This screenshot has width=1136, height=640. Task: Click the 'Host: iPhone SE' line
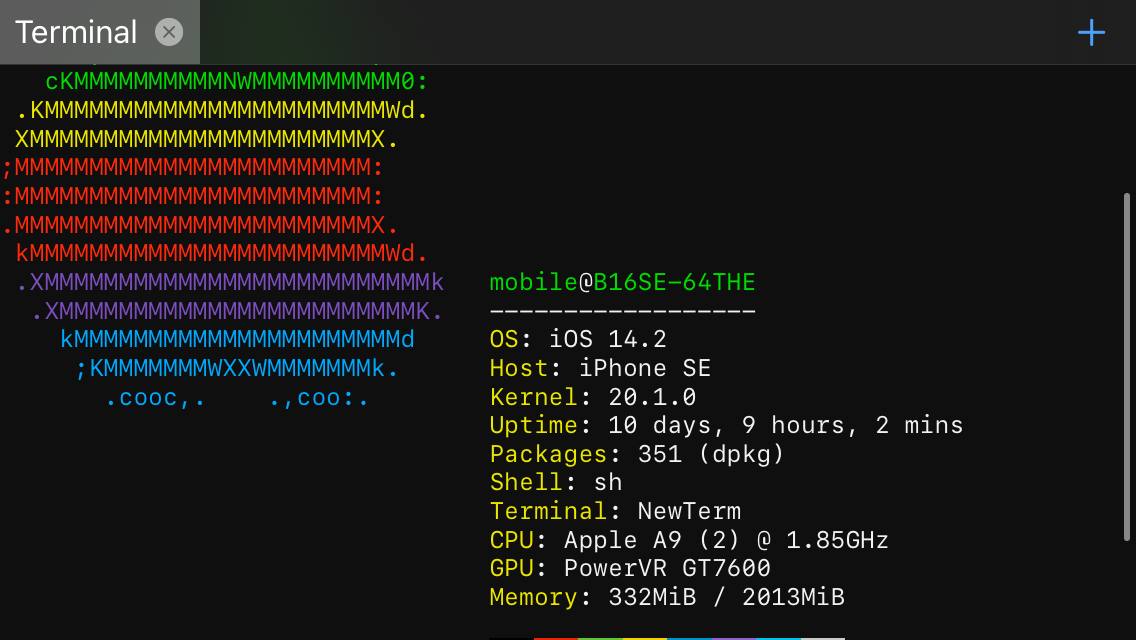click(x=600, y=368)
